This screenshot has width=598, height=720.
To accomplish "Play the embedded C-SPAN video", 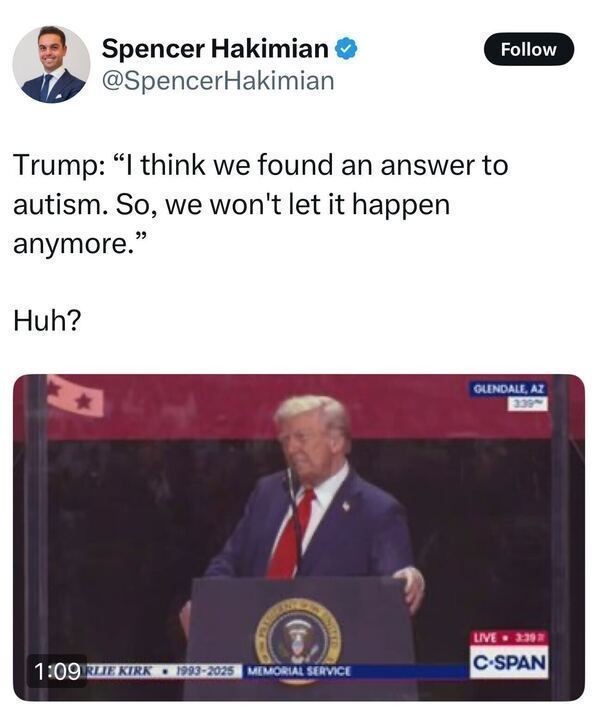I will pyautogui.click(x=299, y=537).
